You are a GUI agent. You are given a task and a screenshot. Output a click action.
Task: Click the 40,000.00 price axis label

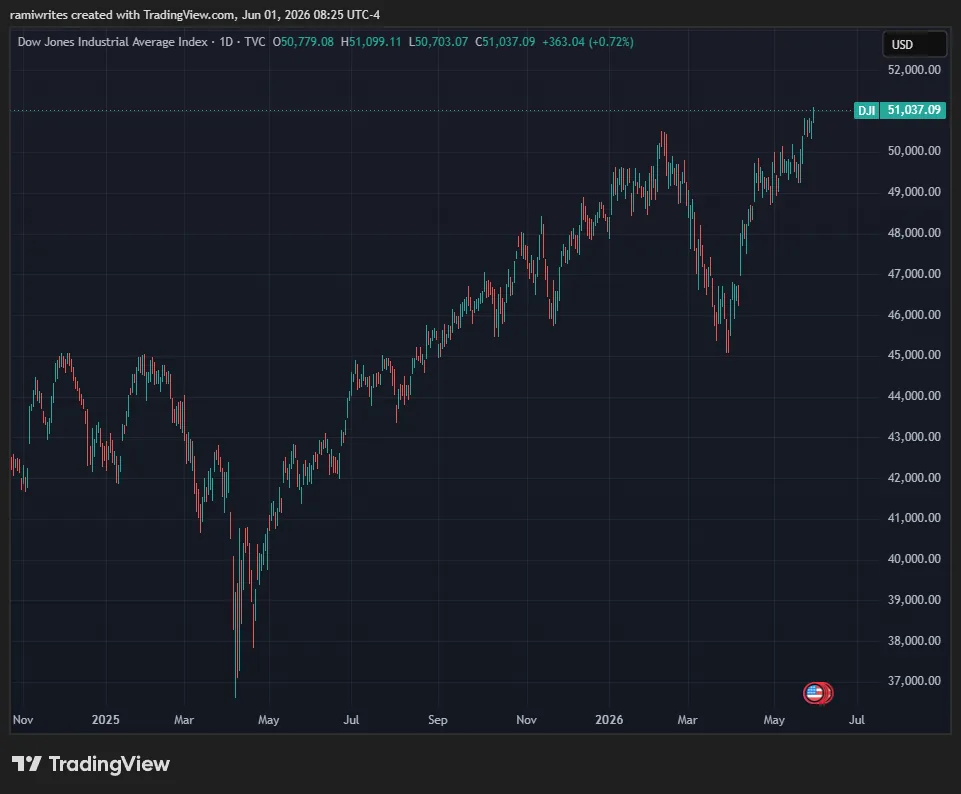click(x=914, y=559)
